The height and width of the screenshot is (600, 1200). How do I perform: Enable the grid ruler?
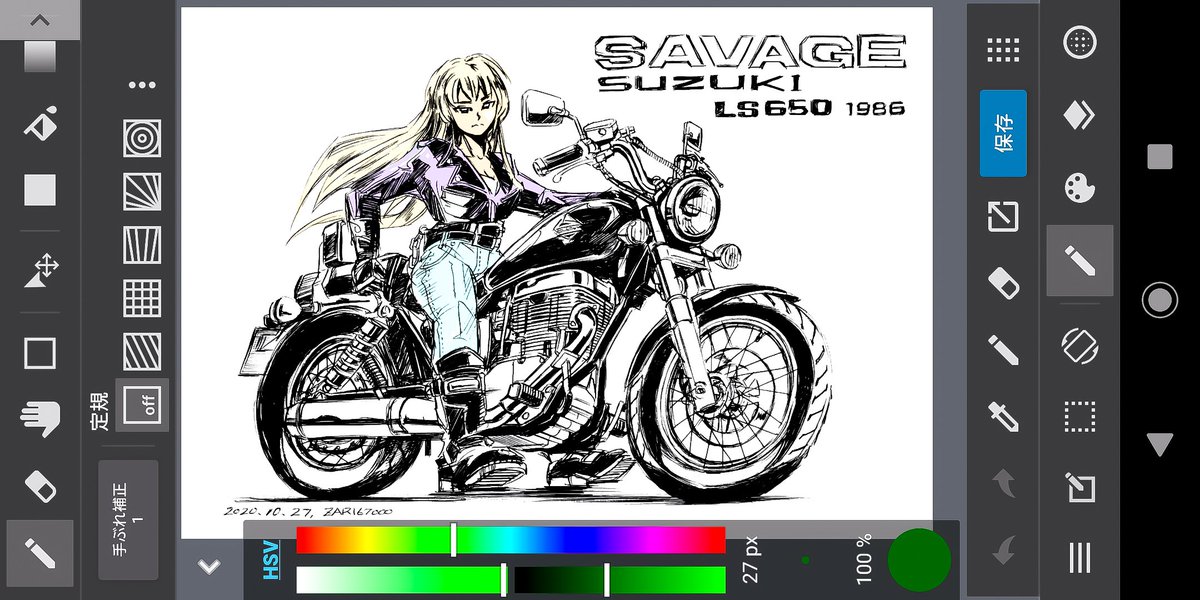tap(142, 298)
